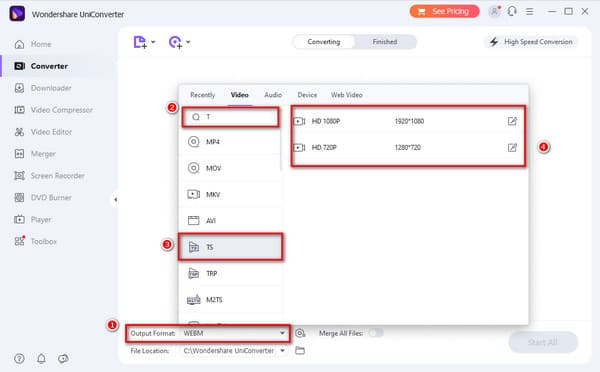600x372 pixels.
Task: Click the Wondershare UniConverter logo
Action: point(17,14)
